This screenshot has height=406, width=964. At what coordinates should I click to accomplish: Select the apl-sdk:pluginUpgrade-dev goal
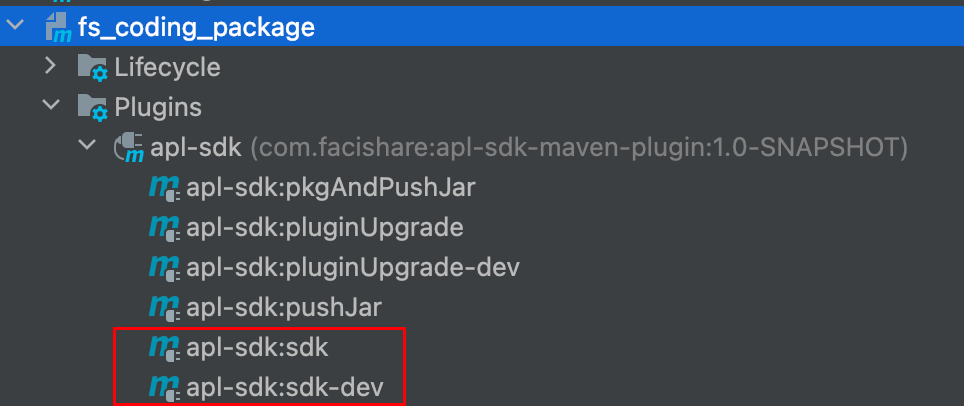tap(352, 267)
